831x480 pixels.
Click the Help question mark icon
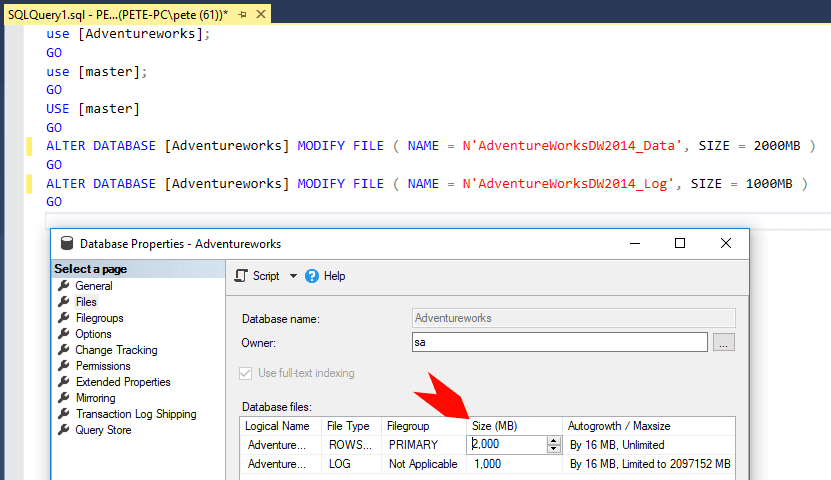(x=312, y=276)
